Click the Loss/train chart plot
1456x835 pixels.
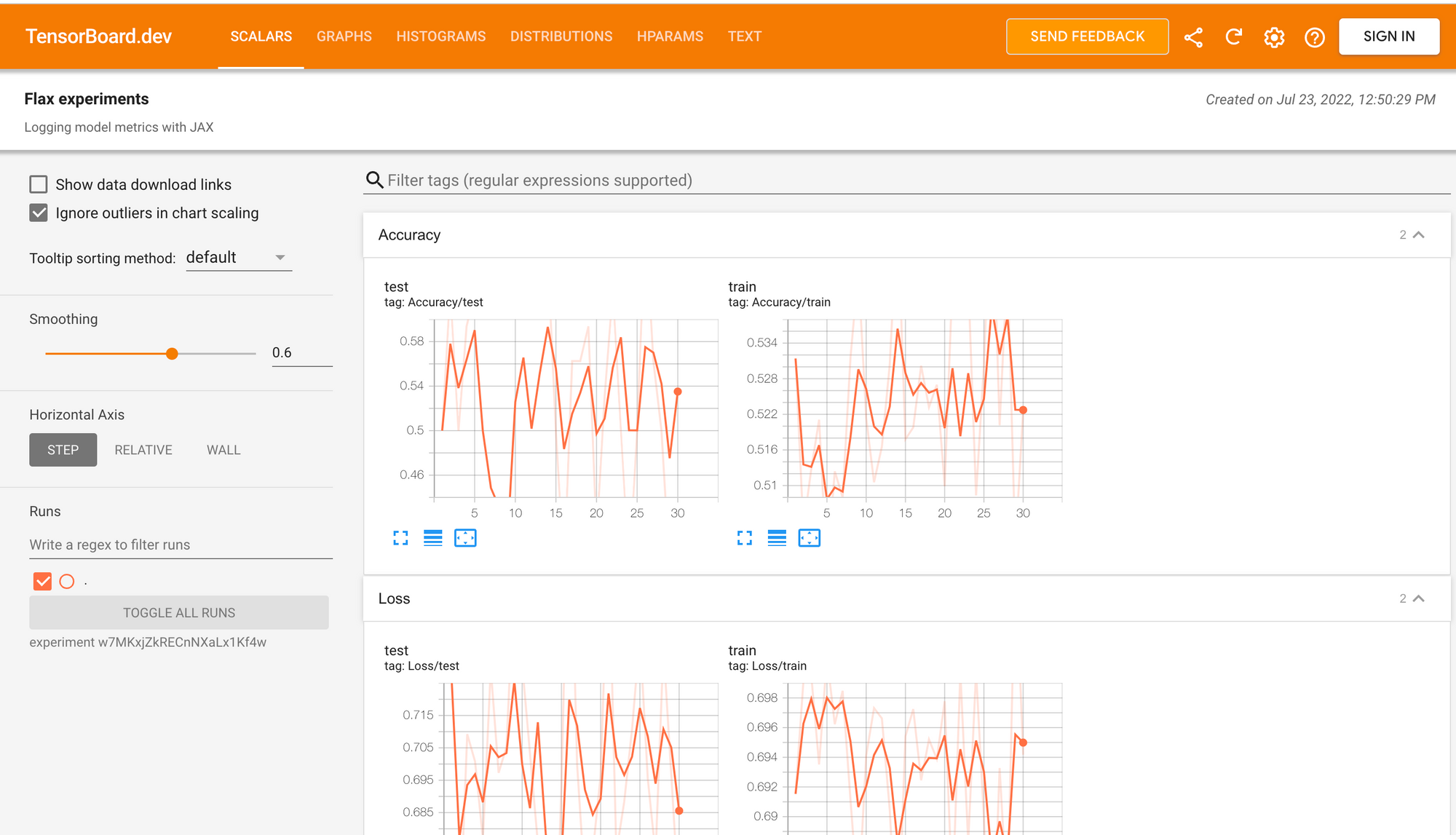925,759
